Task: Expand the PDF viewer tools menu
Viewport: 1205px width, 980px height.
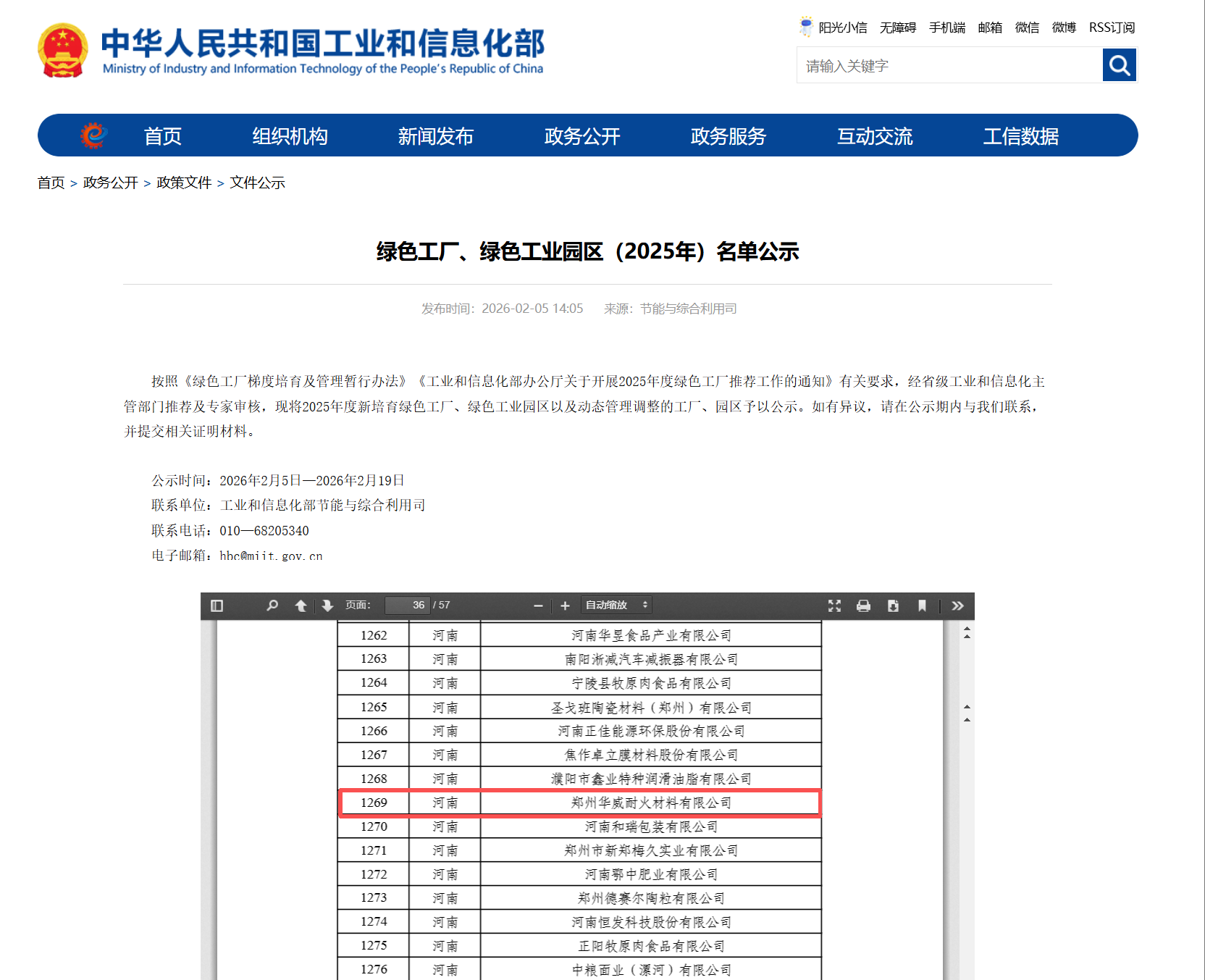Action: coord(957,606)
